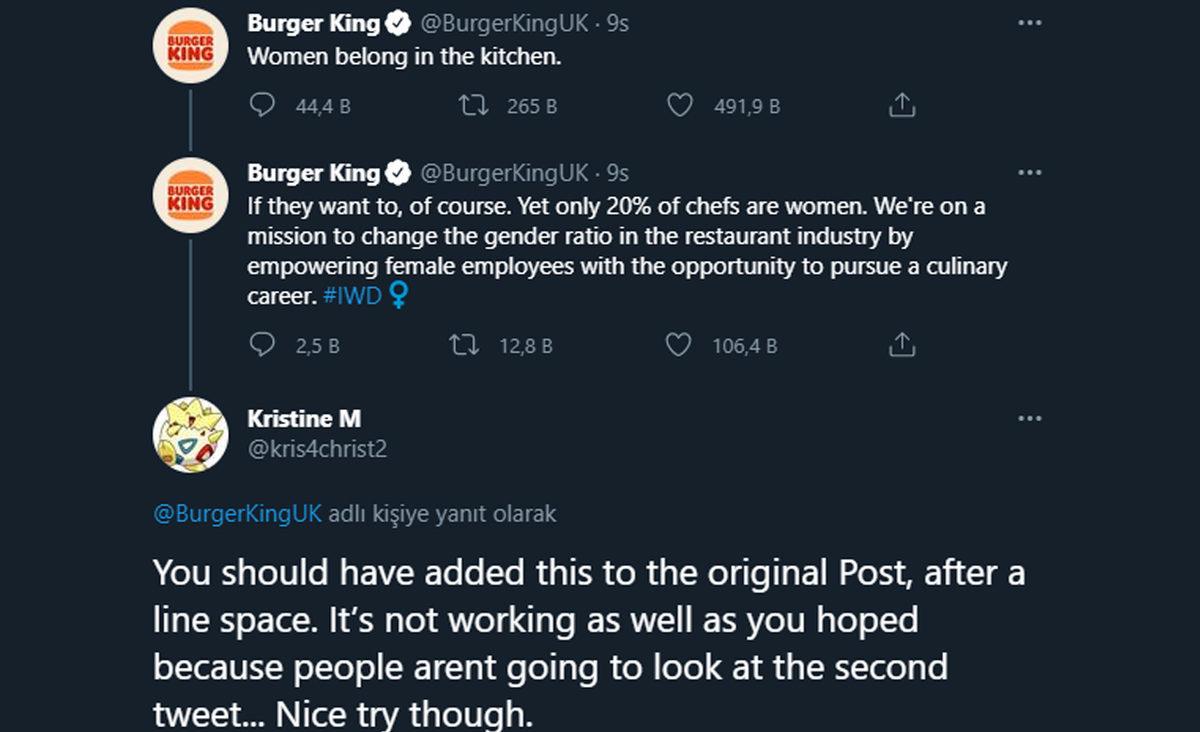Screen dimensions: 1200x732
Task: Reply to the "Women belong in the kitchen" tweet
Action: coord(262,105)
